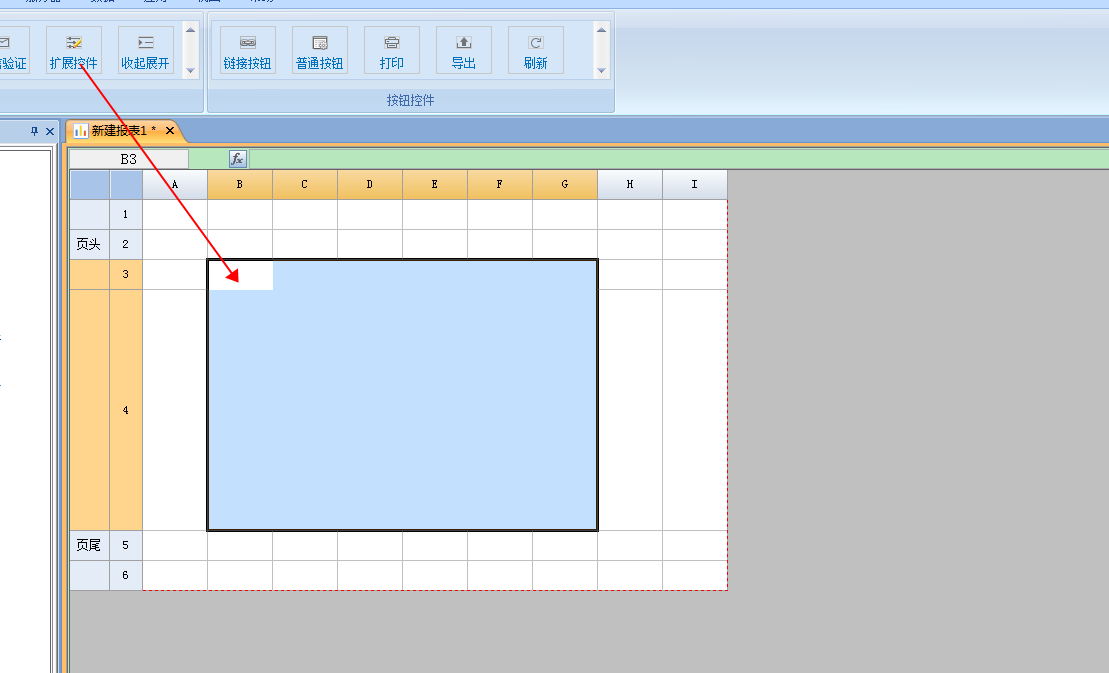The width and height of the screenshot is (1109, 673).
Task: Select column H header
Action: click(630, 185)
